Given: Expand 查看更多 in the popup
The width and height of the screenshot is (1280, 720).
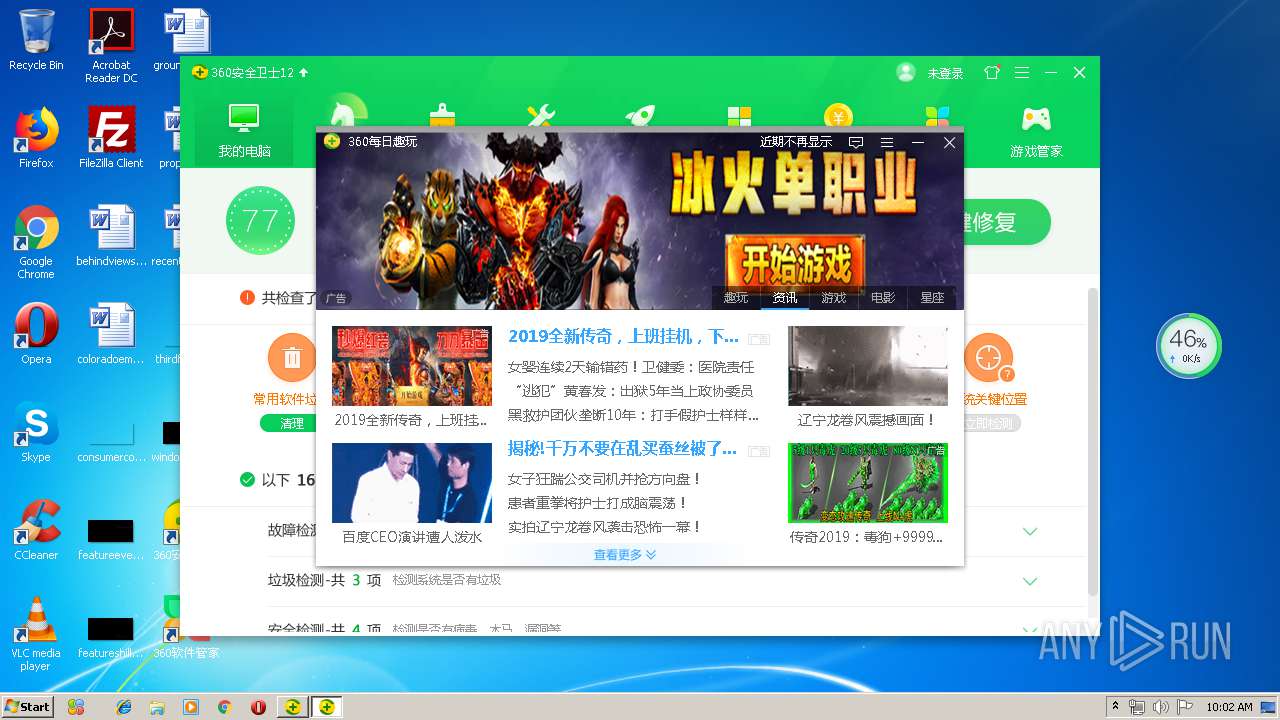Looking at the screenshot, I should pos(625,555).
